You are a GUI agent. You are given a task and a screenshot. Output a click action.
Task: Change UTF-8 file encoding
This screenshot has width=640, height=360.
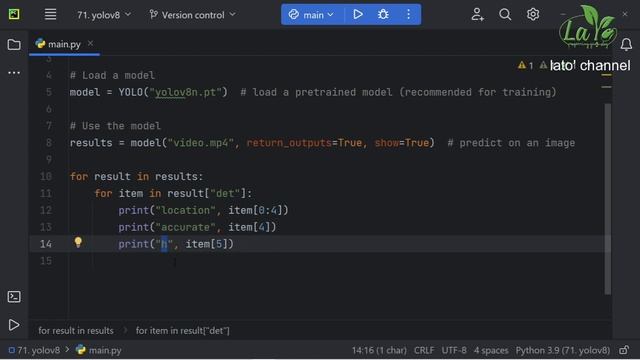454,350
